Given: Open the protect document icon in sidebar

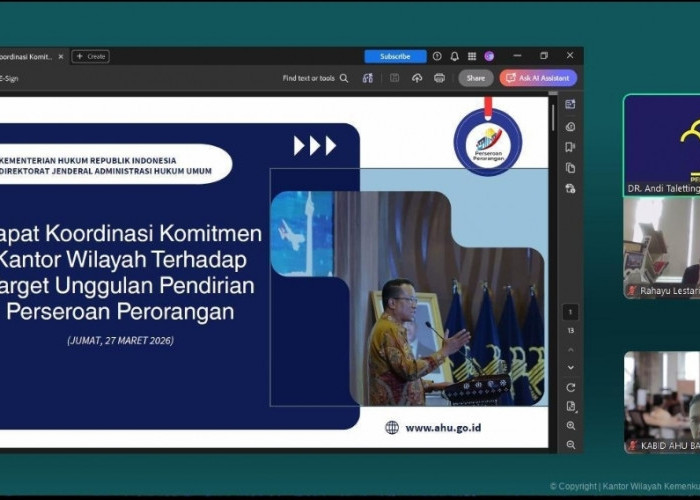Looking at the screenshot, I should point(570,189).
